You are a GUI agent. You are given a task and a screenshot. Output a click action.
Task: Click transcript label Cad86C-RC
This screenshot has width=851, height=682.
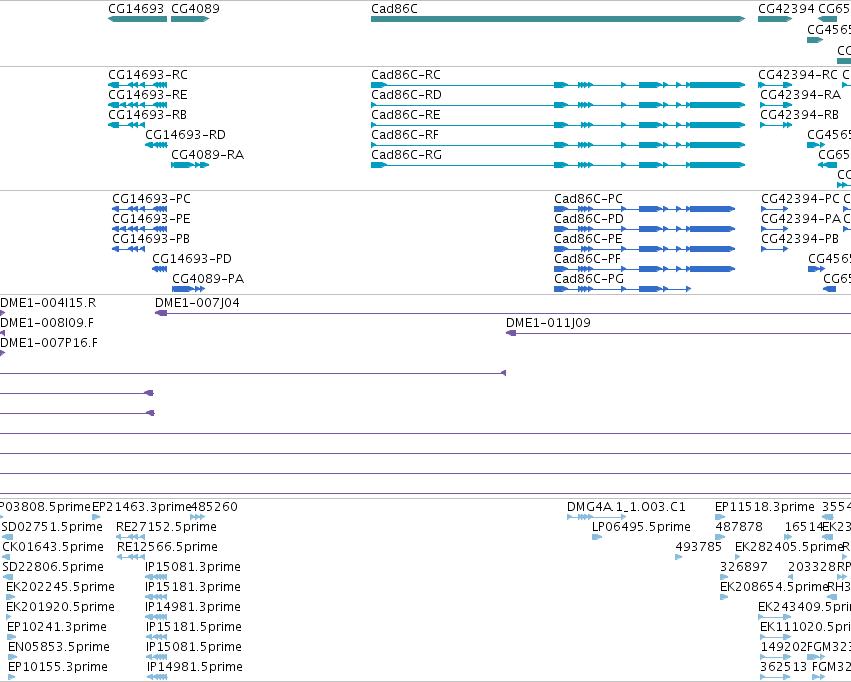(x=406, y=75)
